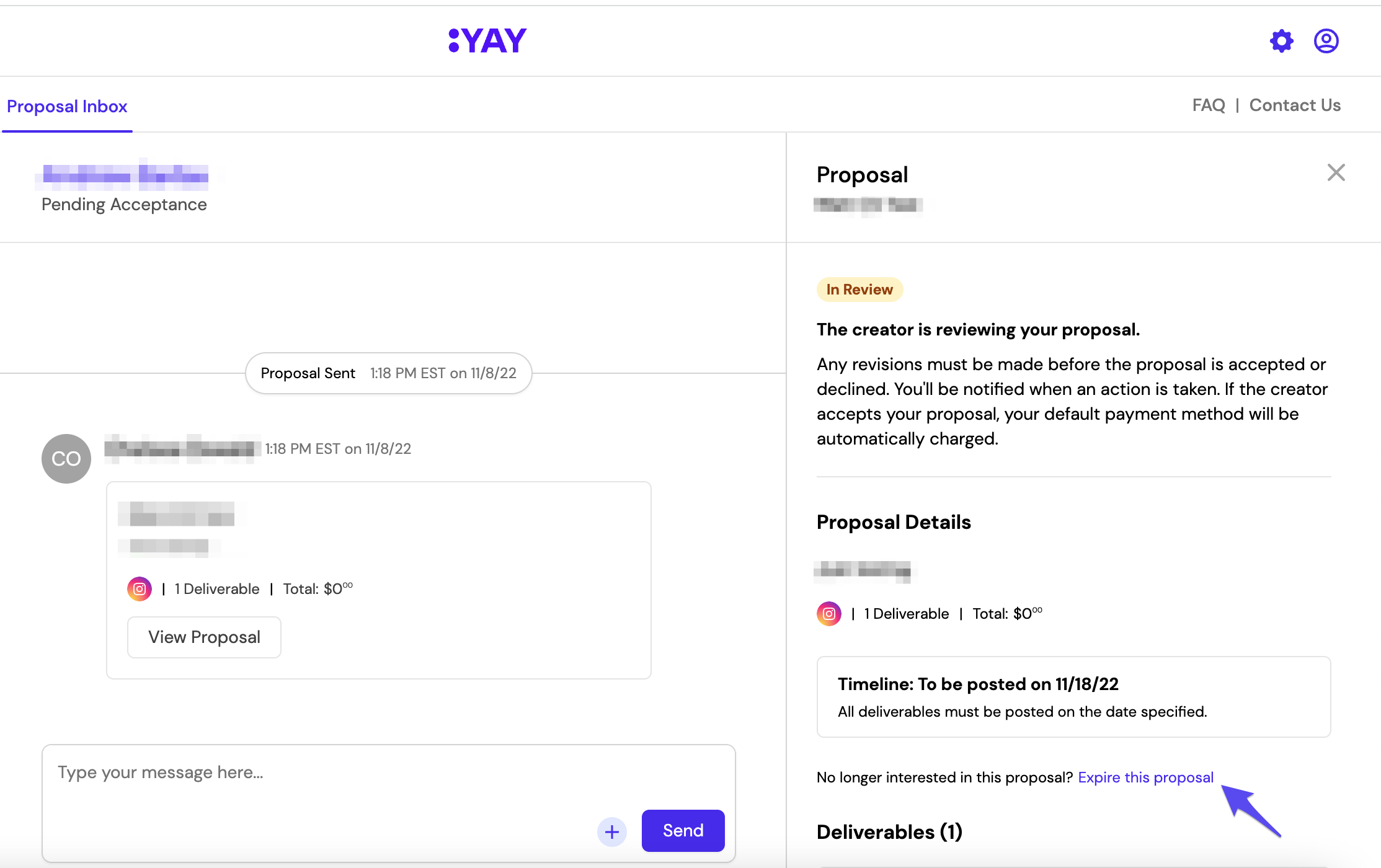The width and height of the screenshot is (1381, 868).
Task: Switch to the Proposal Inbox tab
Action: 67,107
